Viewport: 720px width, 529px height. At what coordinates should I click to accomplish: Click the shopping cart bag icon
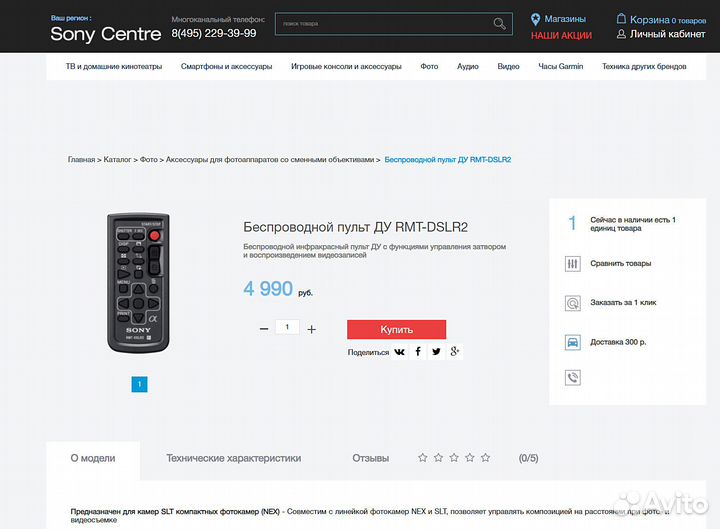click(x=621, y=19)
